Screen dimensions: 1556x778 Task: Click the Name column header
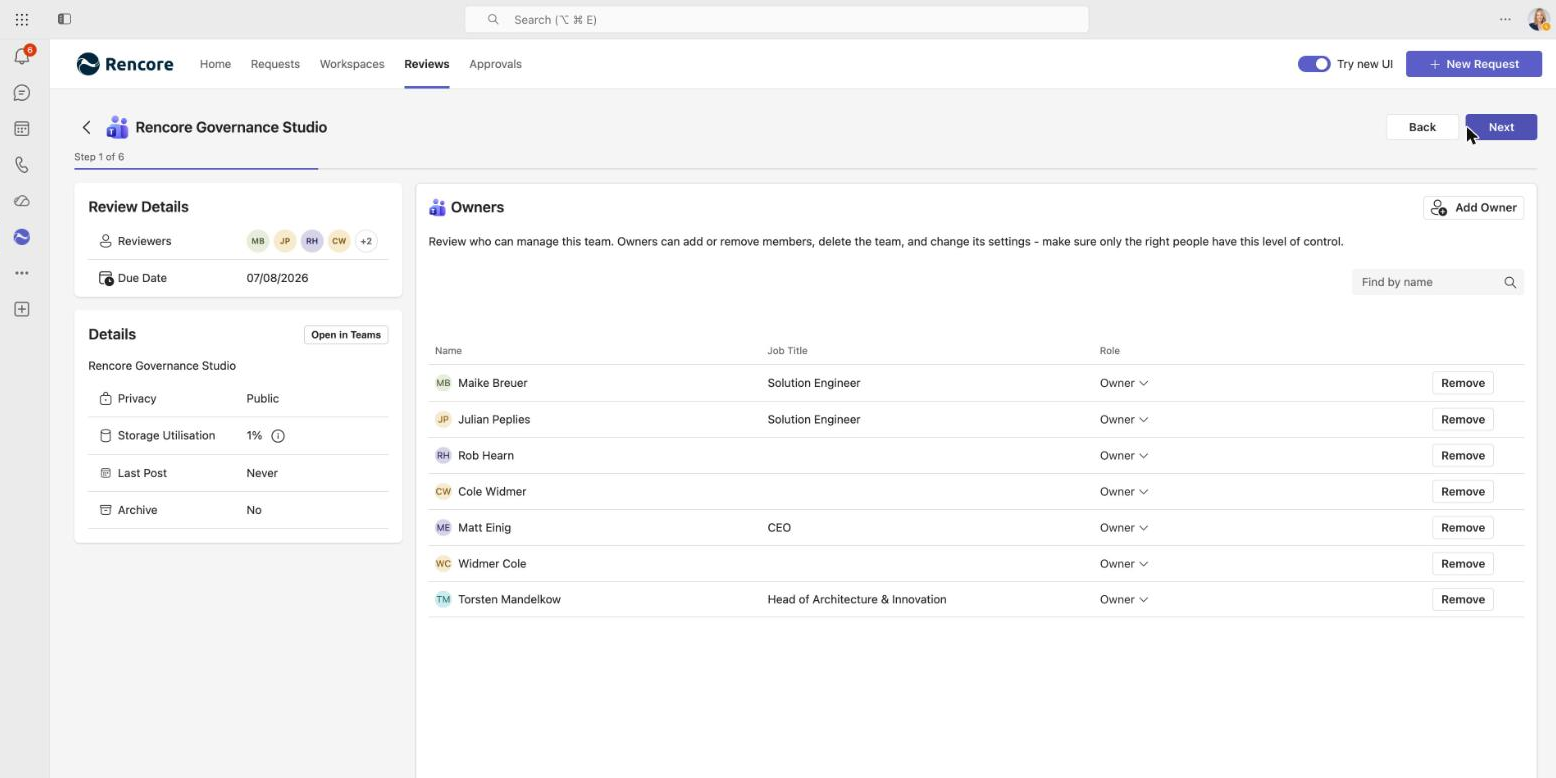coord(448,351)
